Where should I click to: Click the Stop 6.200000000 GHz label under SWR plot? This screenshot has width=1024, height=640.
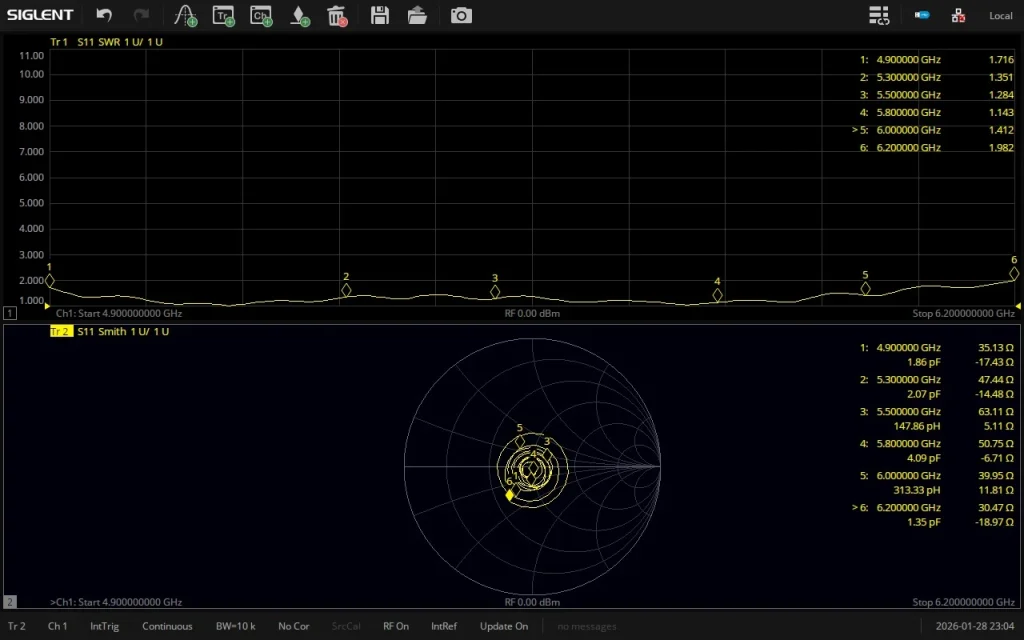point(963,313)
